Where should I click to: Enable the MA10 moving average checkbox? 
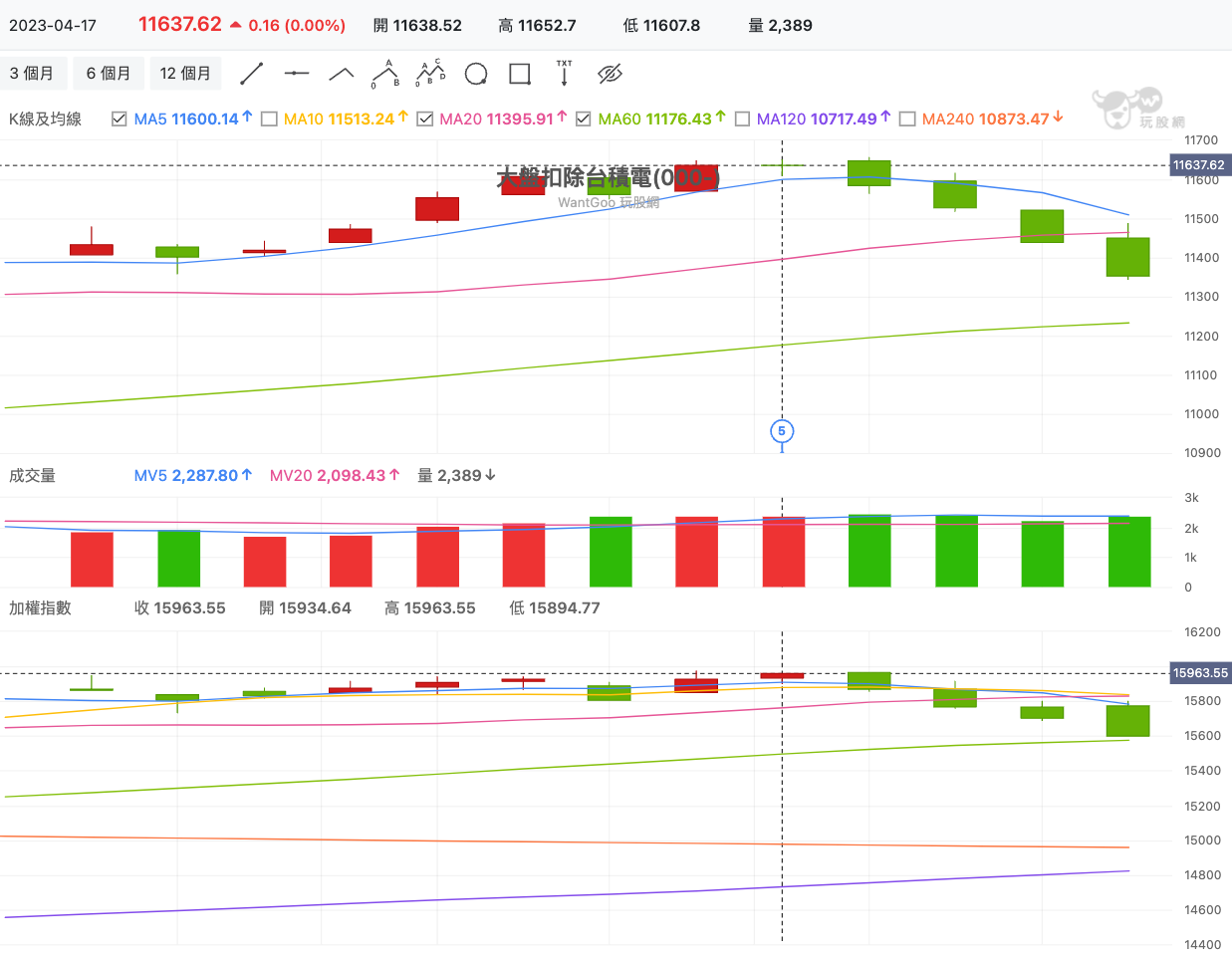point(269,119)
